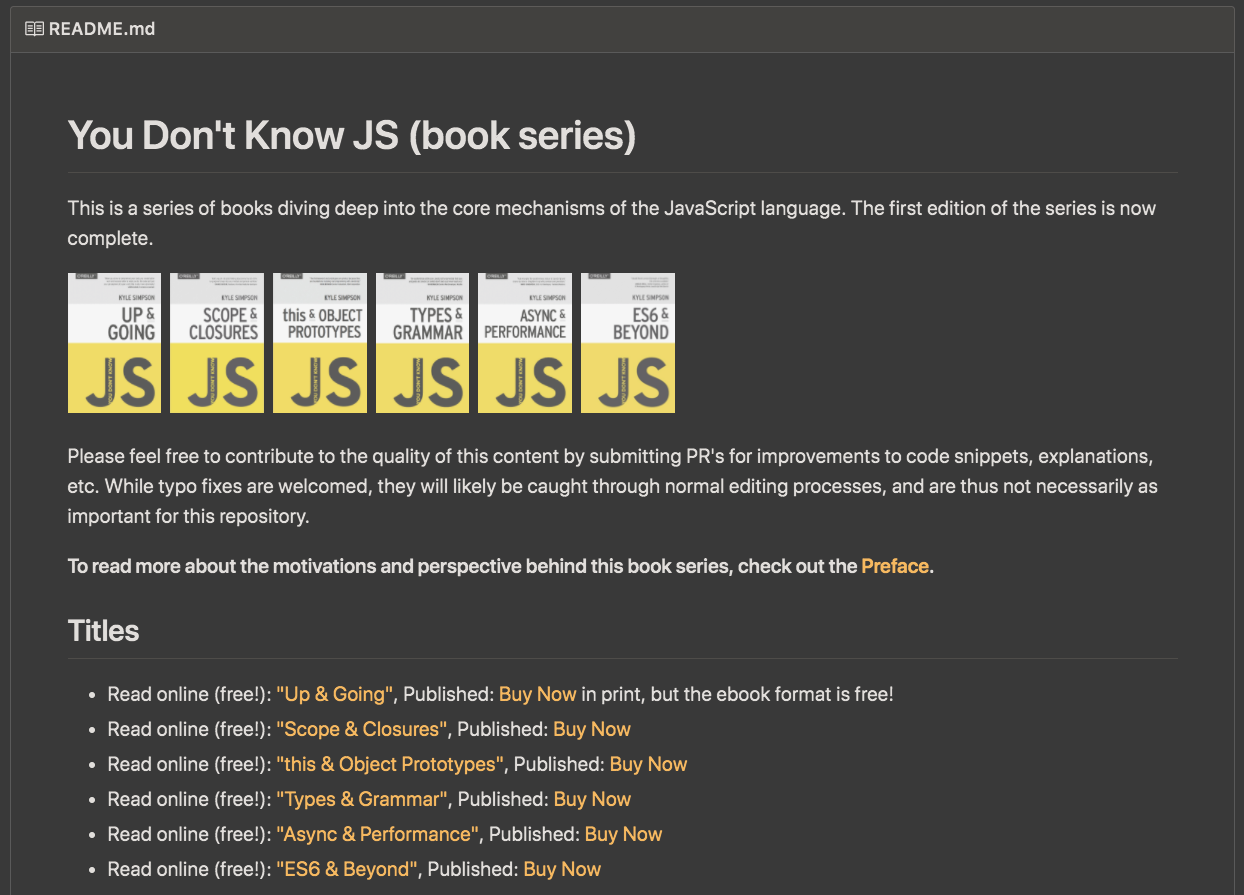Buy Async & Performance now
Image resolution: width=1244 pixels, height=895 pixels.
point(623,834)
